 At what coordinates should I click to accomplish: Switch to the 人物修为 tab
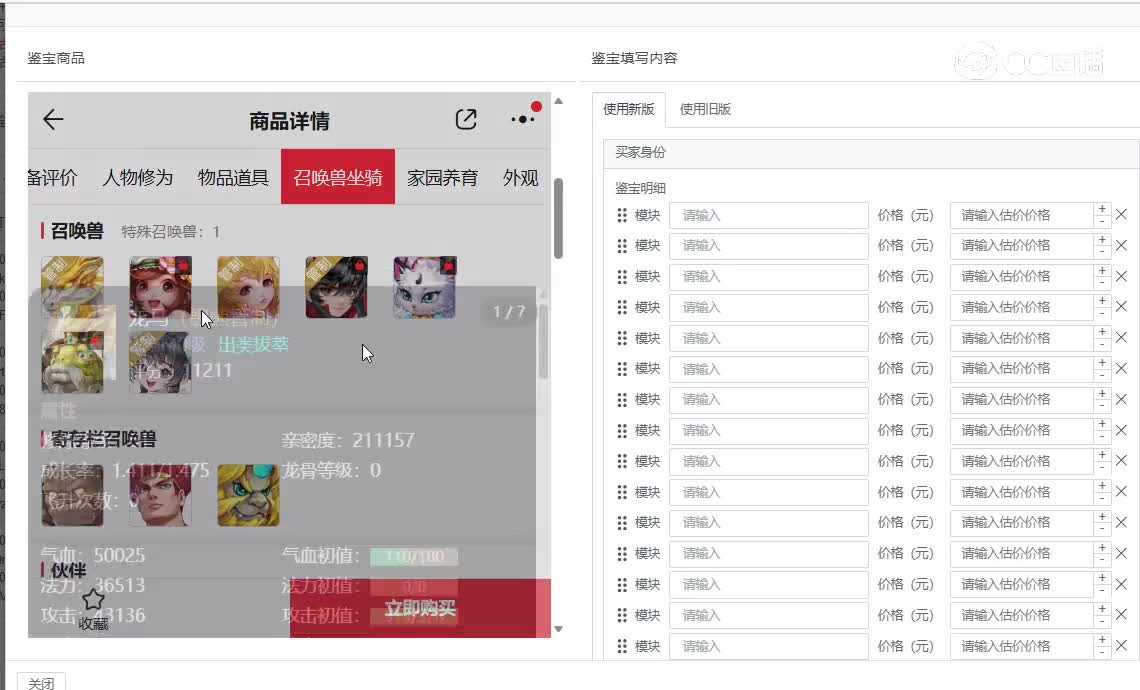pos(137,177)
